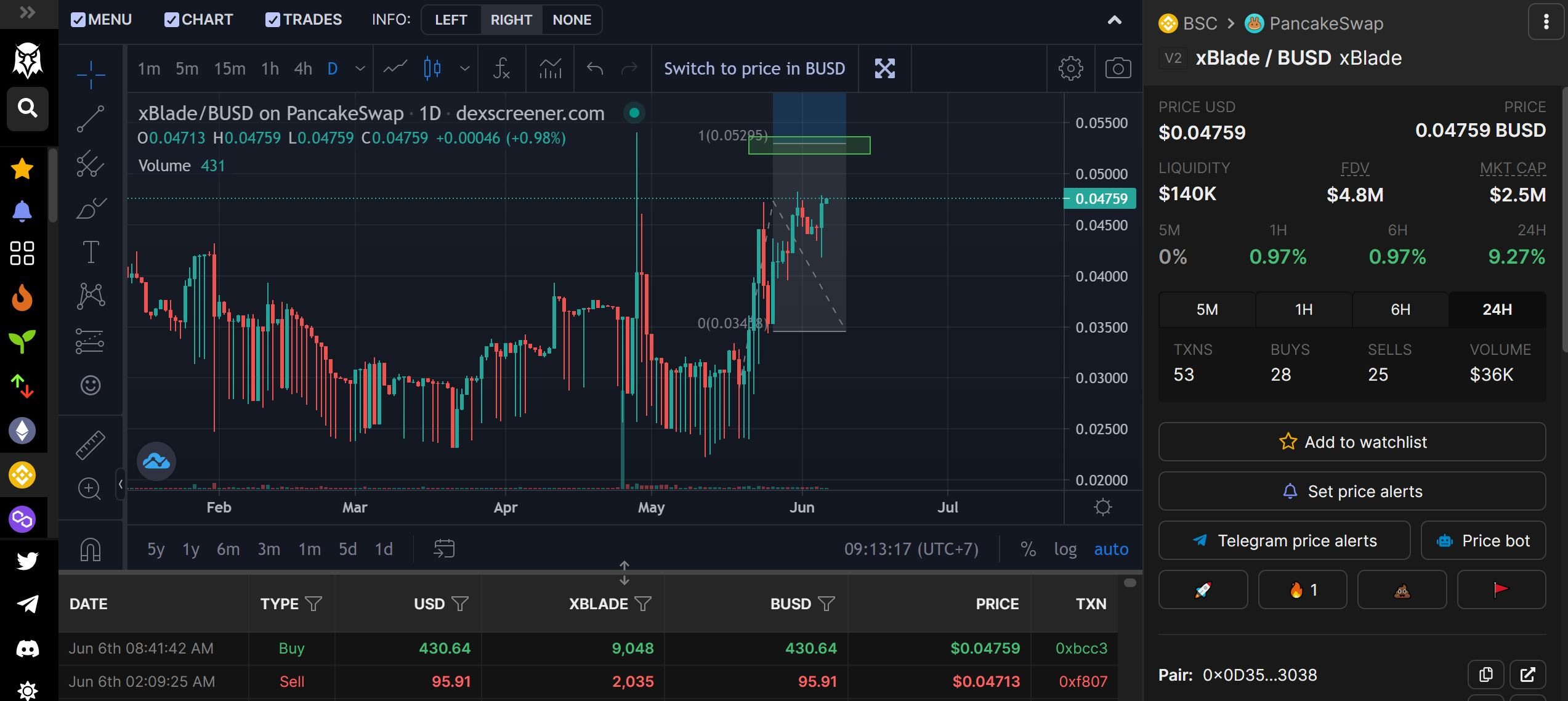The image size is (1568, 701).
Task: Open Telegram icon in sidebar
Action: point(27,604)
